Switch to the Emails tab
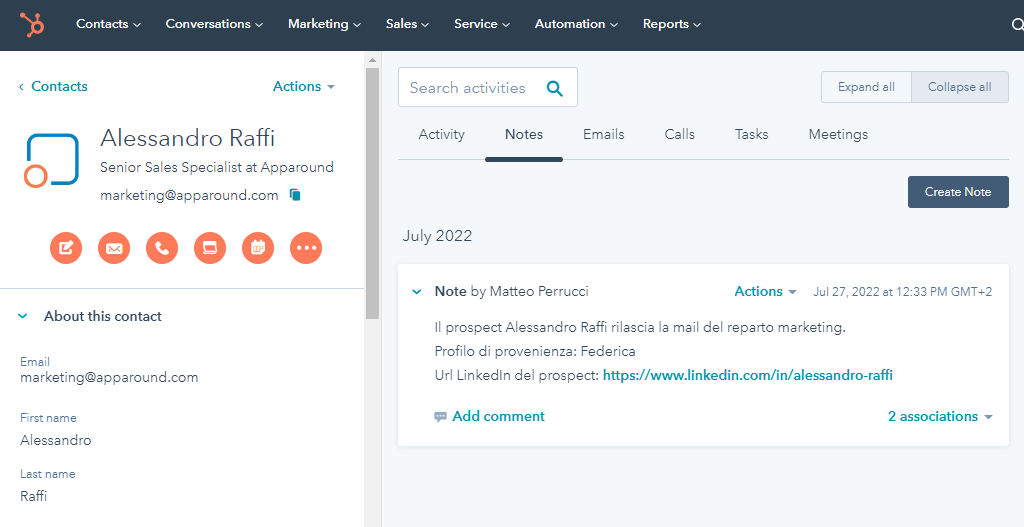 (604, 134)
